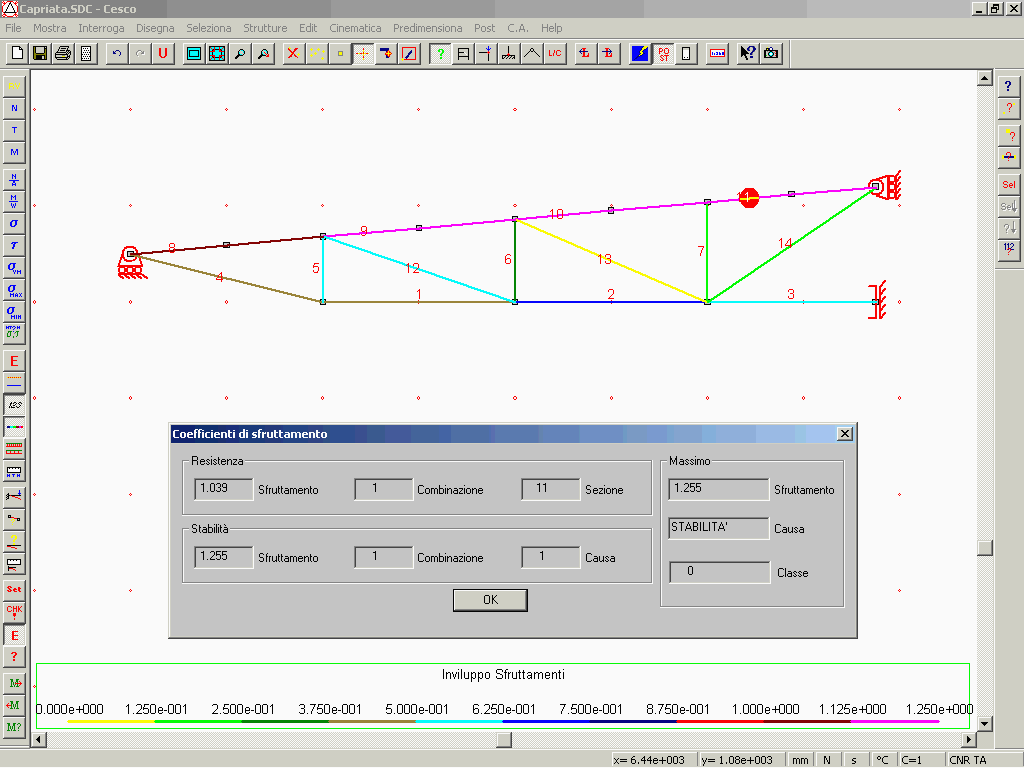
Task: Click the camera screenshot icon
Action: [x=771, y=53]
